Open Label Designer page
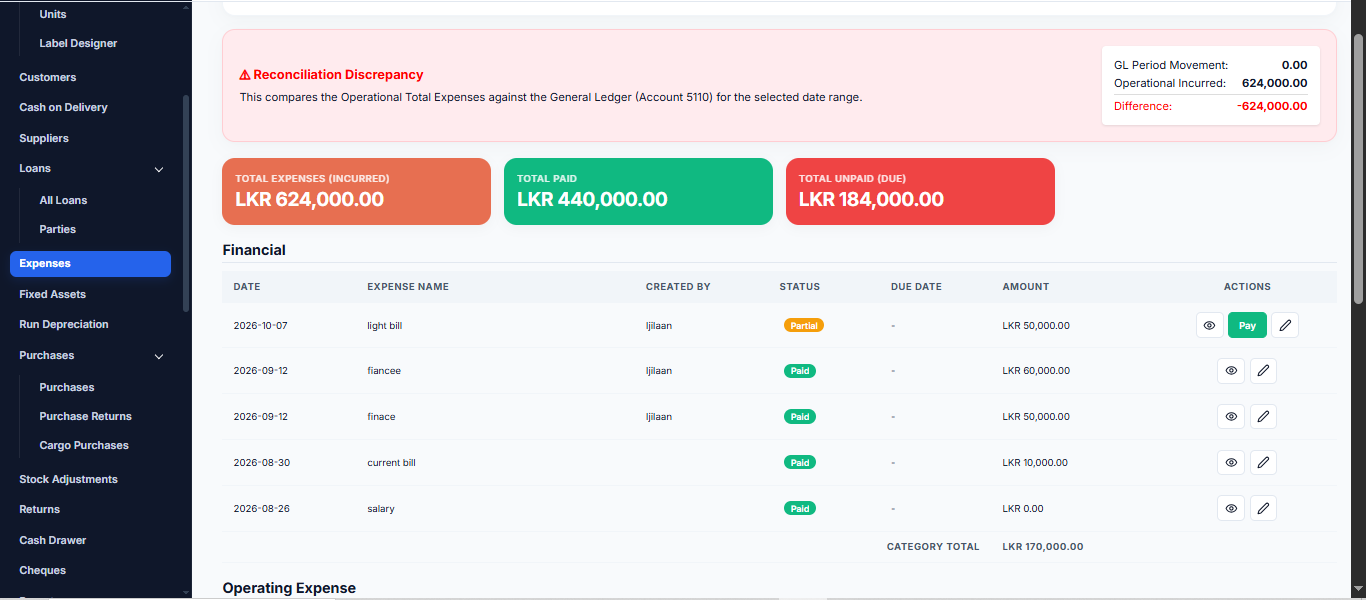Image resolution: width=1366 pixels, height=600 pixels. coord(78,44)
